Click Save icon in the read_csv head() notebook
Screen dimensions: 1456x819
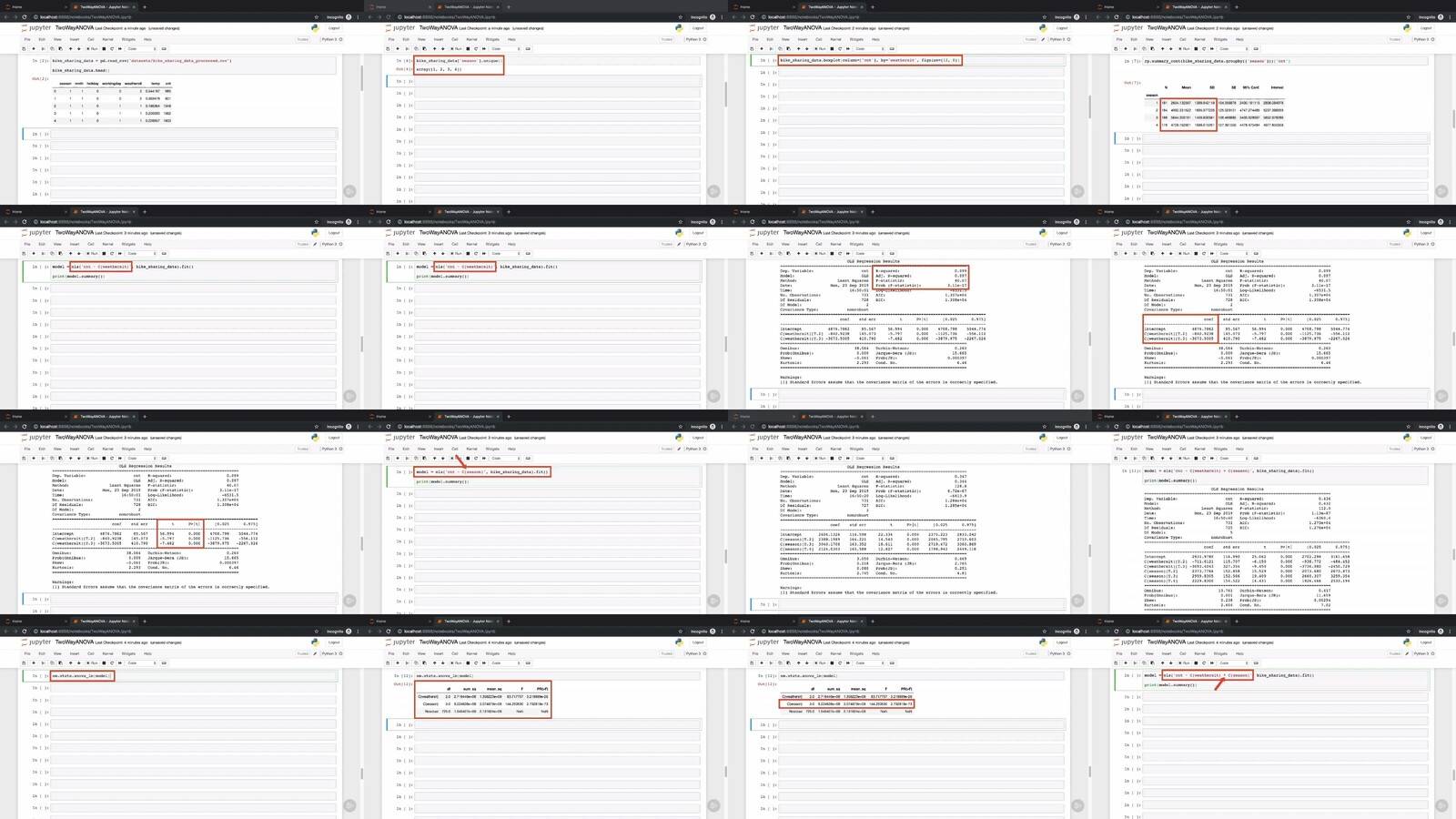click(x=24, y=48)
